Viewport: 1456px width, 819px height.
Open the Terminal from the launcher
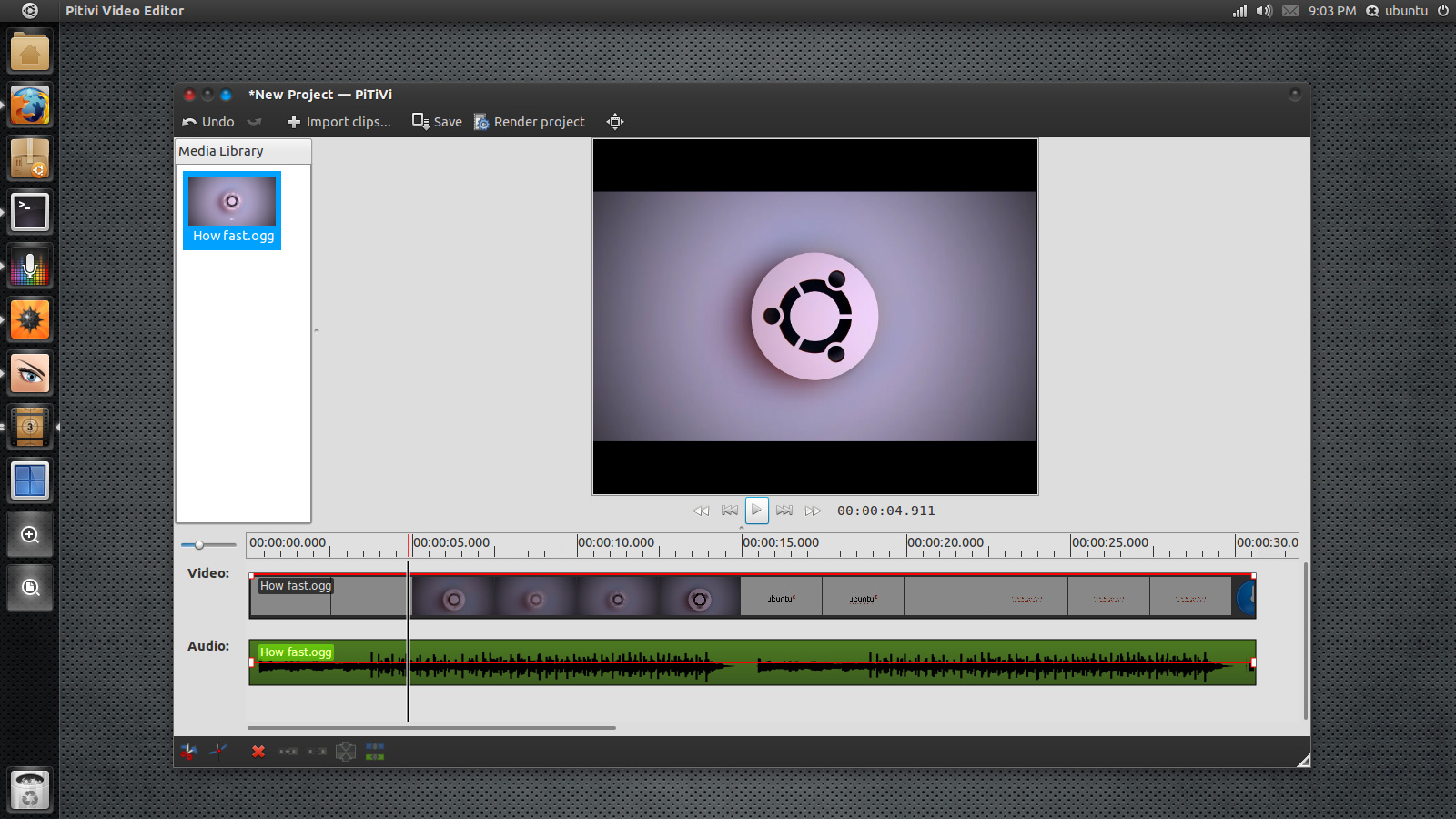tap(30, 212)
